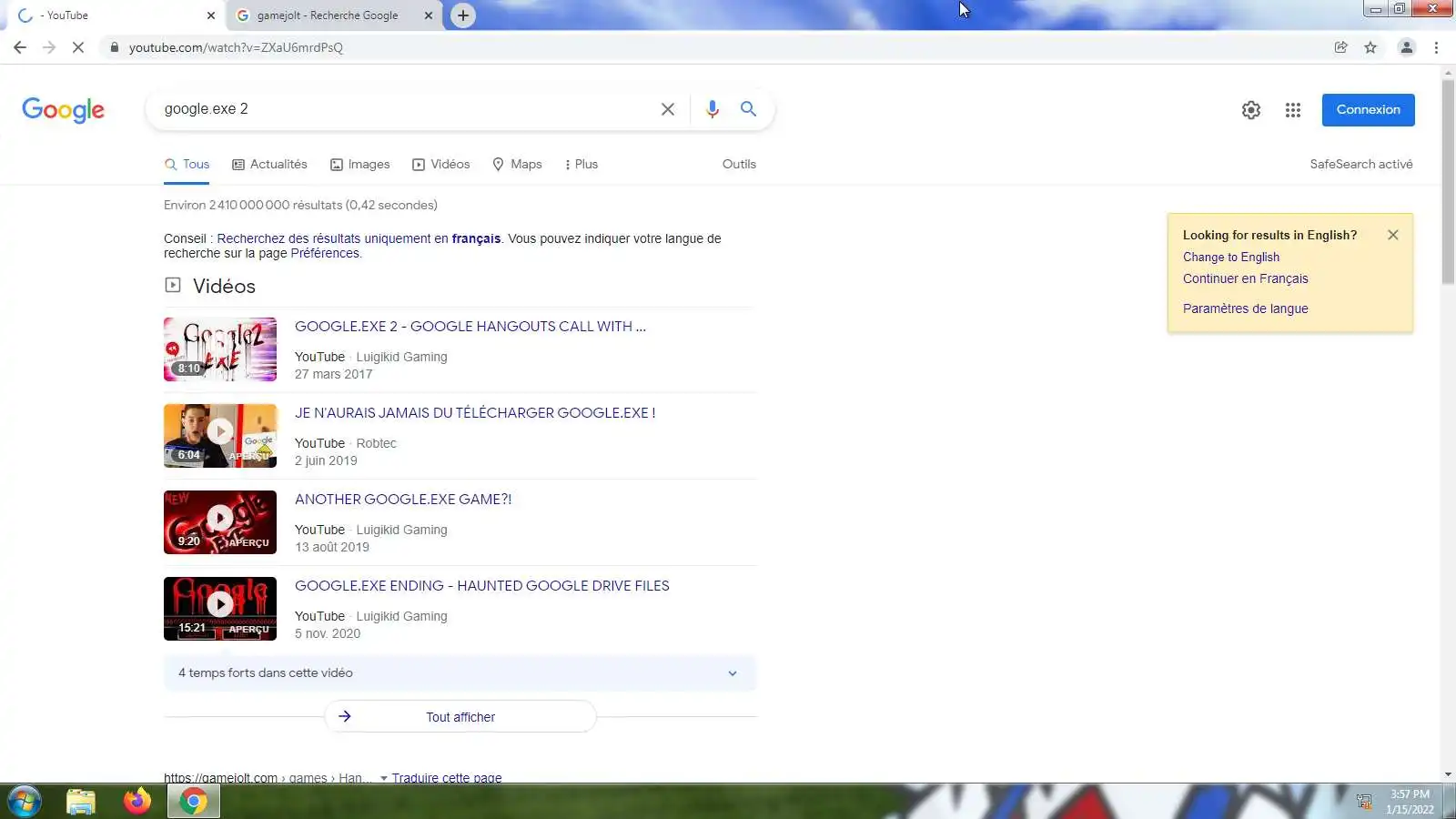Click the network tray icon
Image resolution: width=1456 pixels, height=819 pixels.
point(1364,802)
